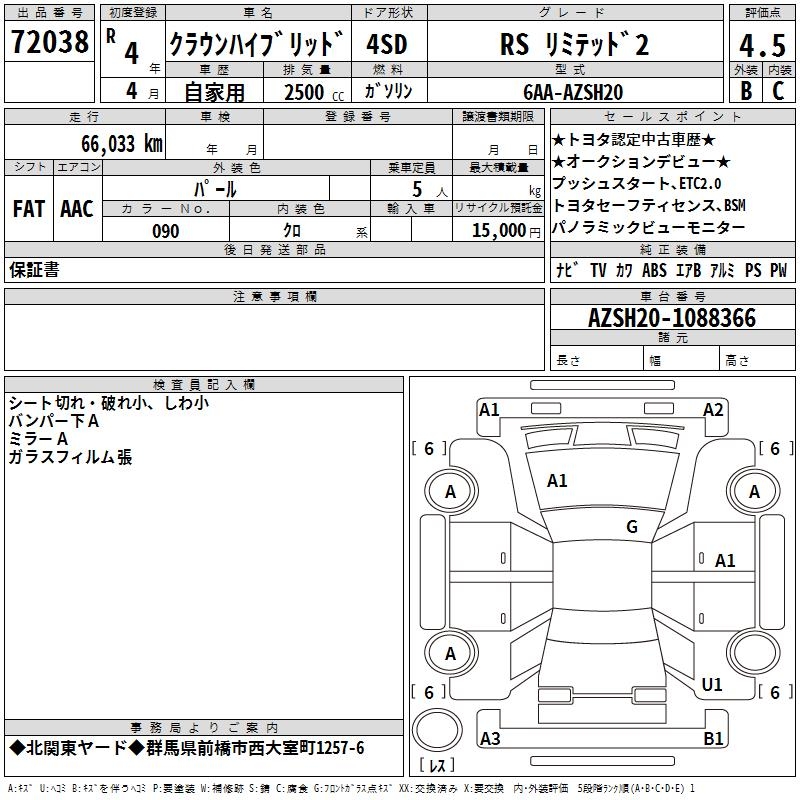Viewport: 800px width, 800px height.
Task: Click inspector note シート切れ・破れ小、しわ小
Action: (109, 403)
